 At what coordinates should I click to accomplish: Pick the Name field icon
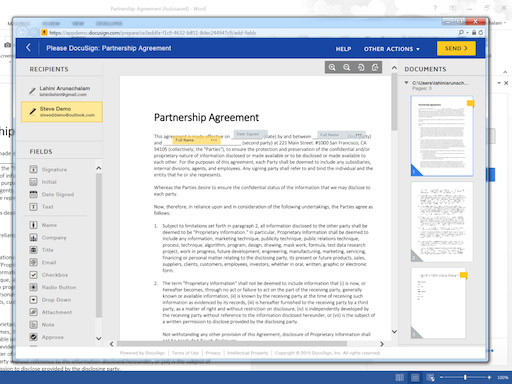[x=33, y=225]
